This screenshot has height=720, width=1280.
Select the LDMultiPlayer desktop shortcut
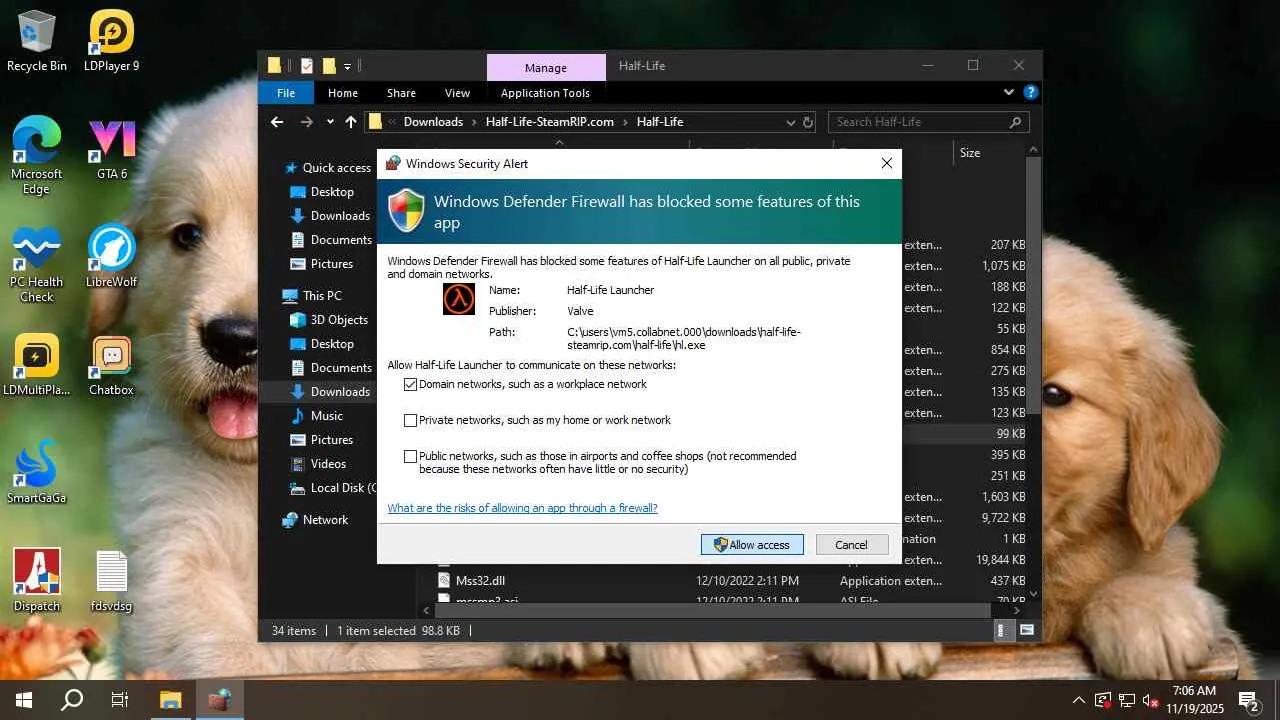(x=37, y=365)
